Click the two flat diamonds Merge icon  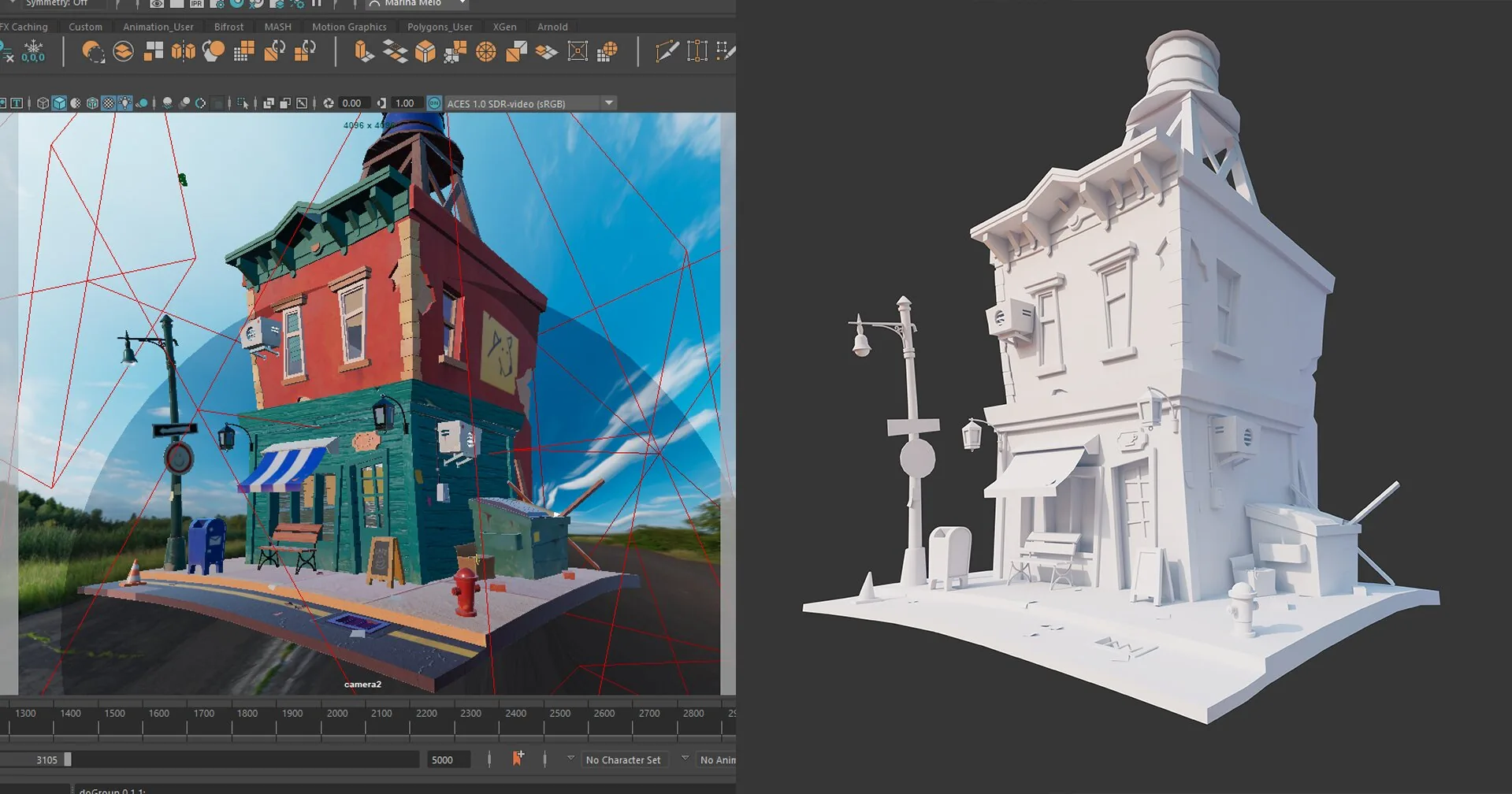point(546,52)
